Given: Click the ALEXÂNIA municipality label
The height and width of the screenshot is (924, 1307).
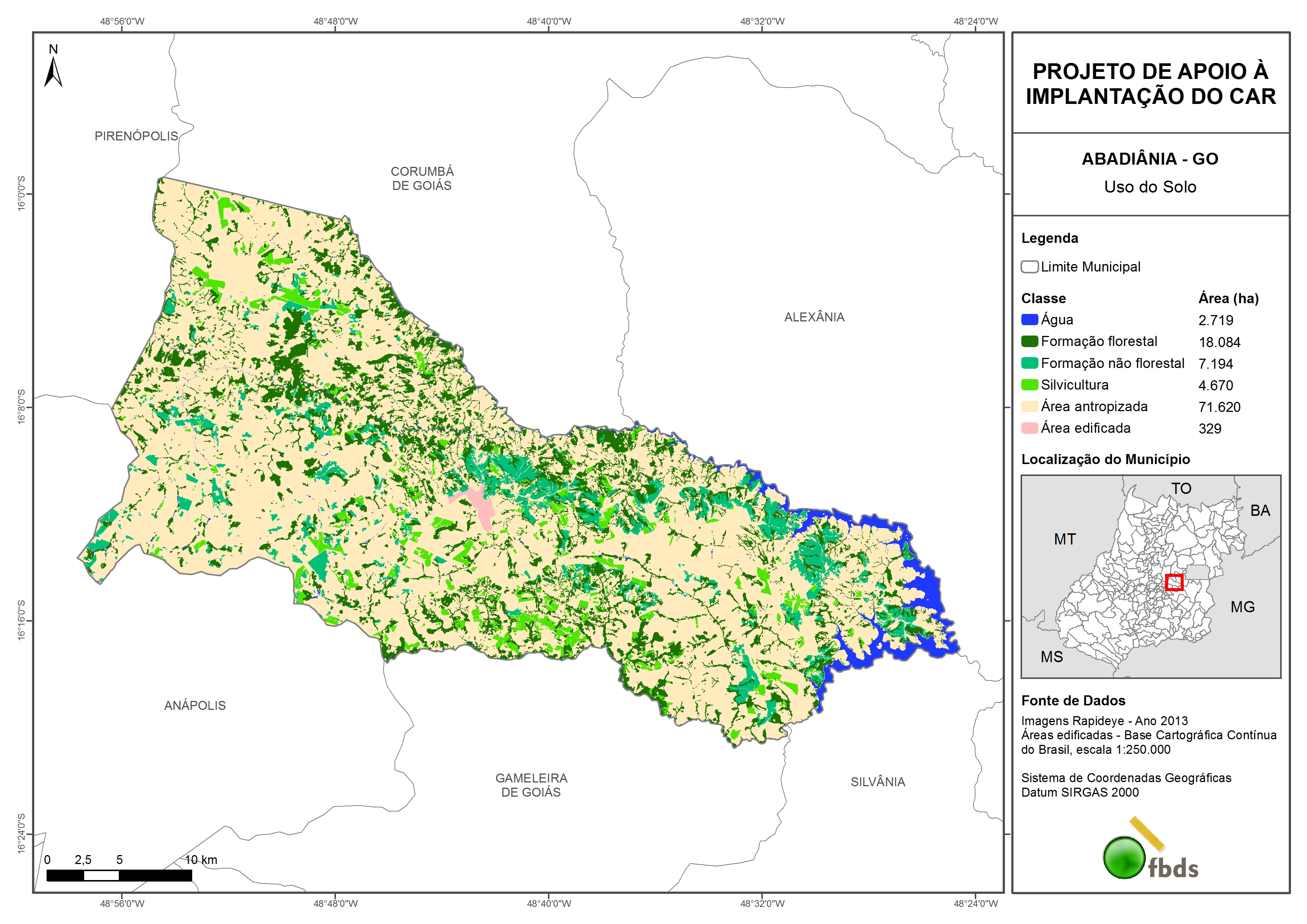Looking at the screenshot, I should (814, 317).
